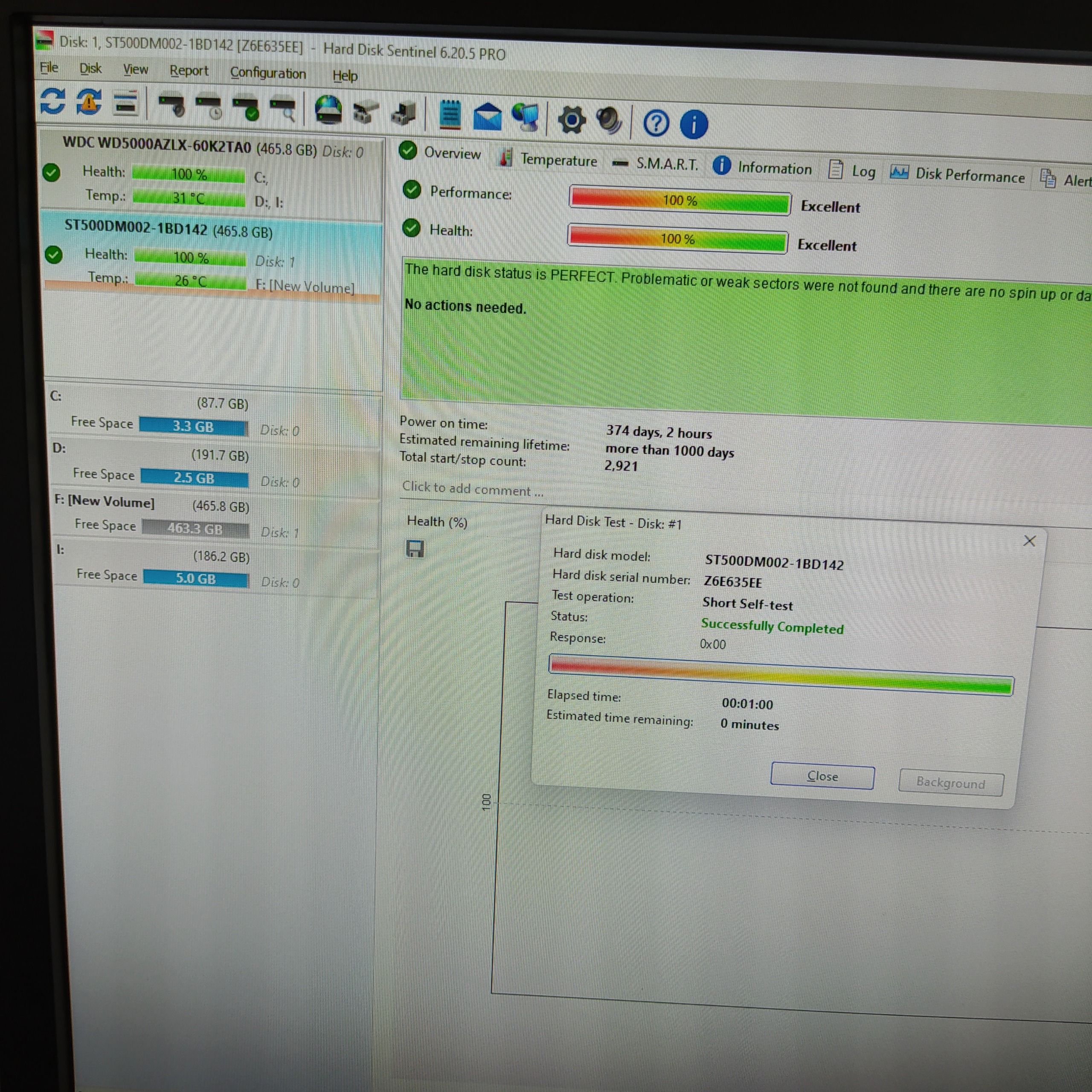Switch to the Information tab

(762, 167)
